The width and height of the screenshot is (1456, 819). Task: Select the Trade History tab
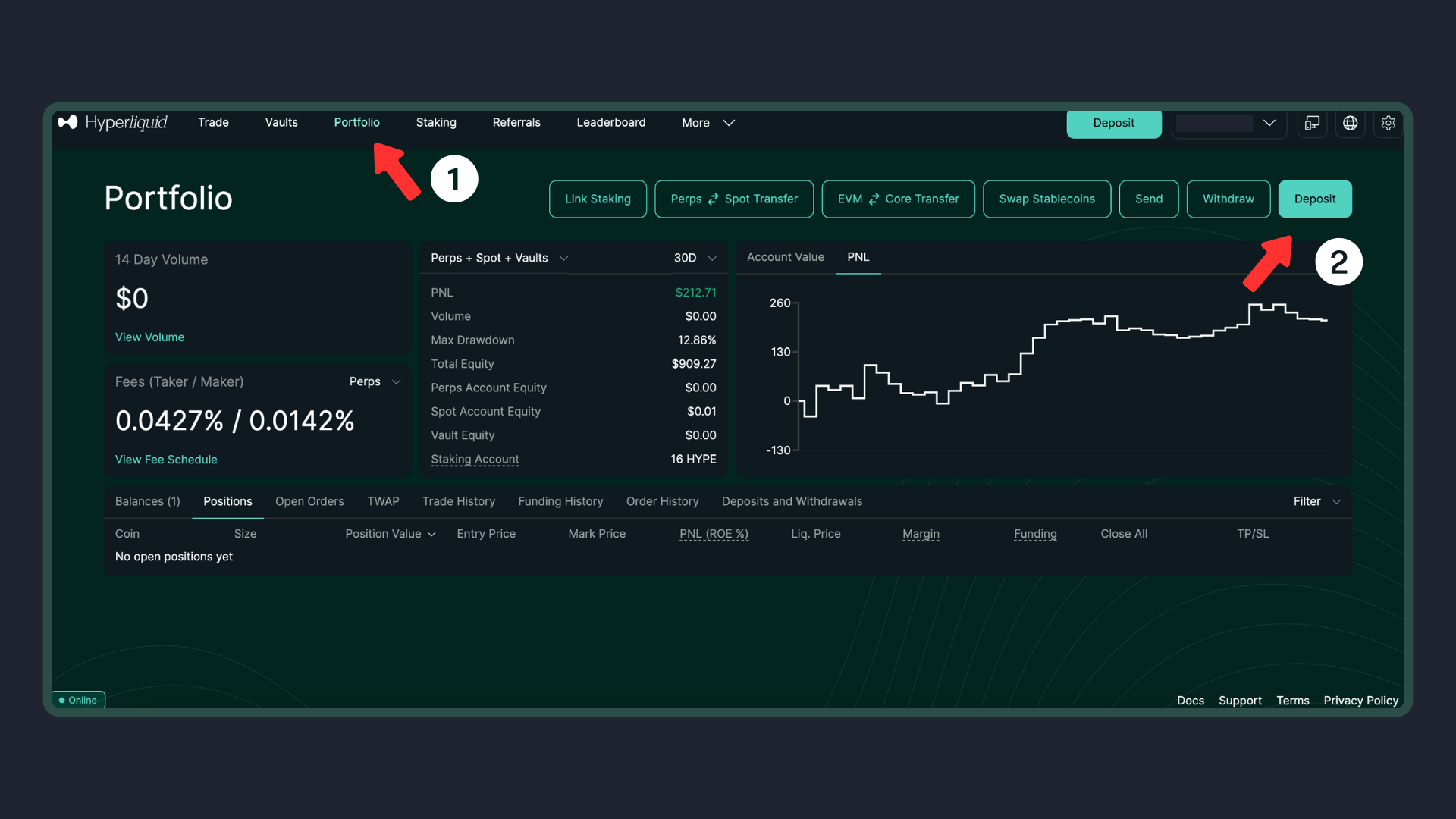pos(458,501)
